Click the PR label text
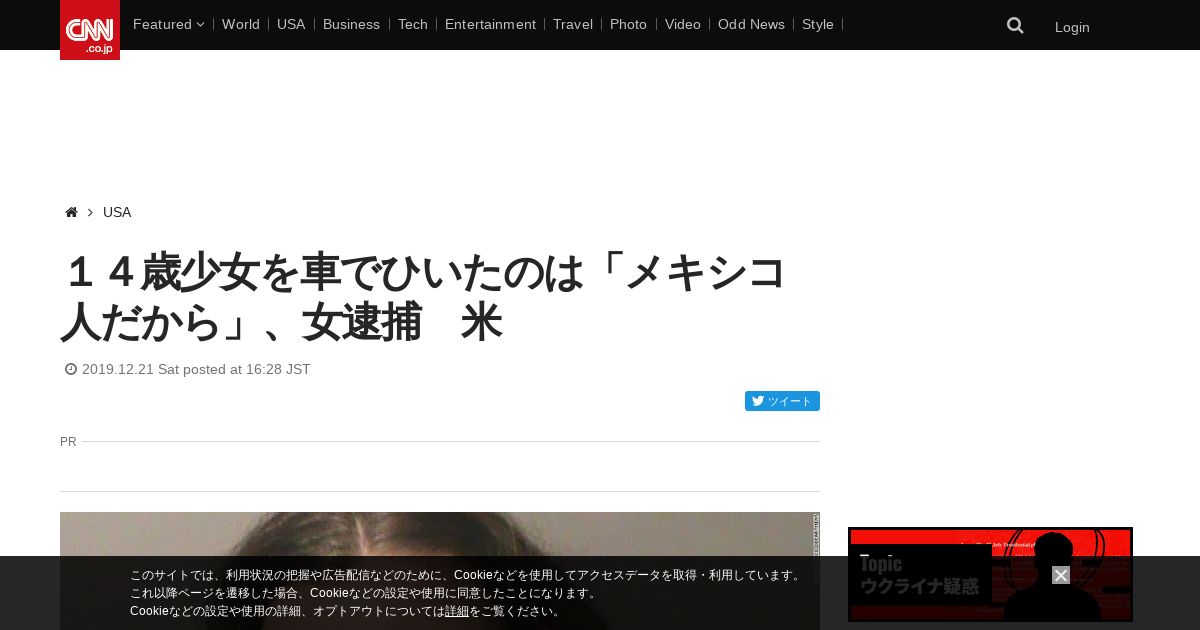The width and height of the screenshot is (1200, 630). (x=68, y=441)
